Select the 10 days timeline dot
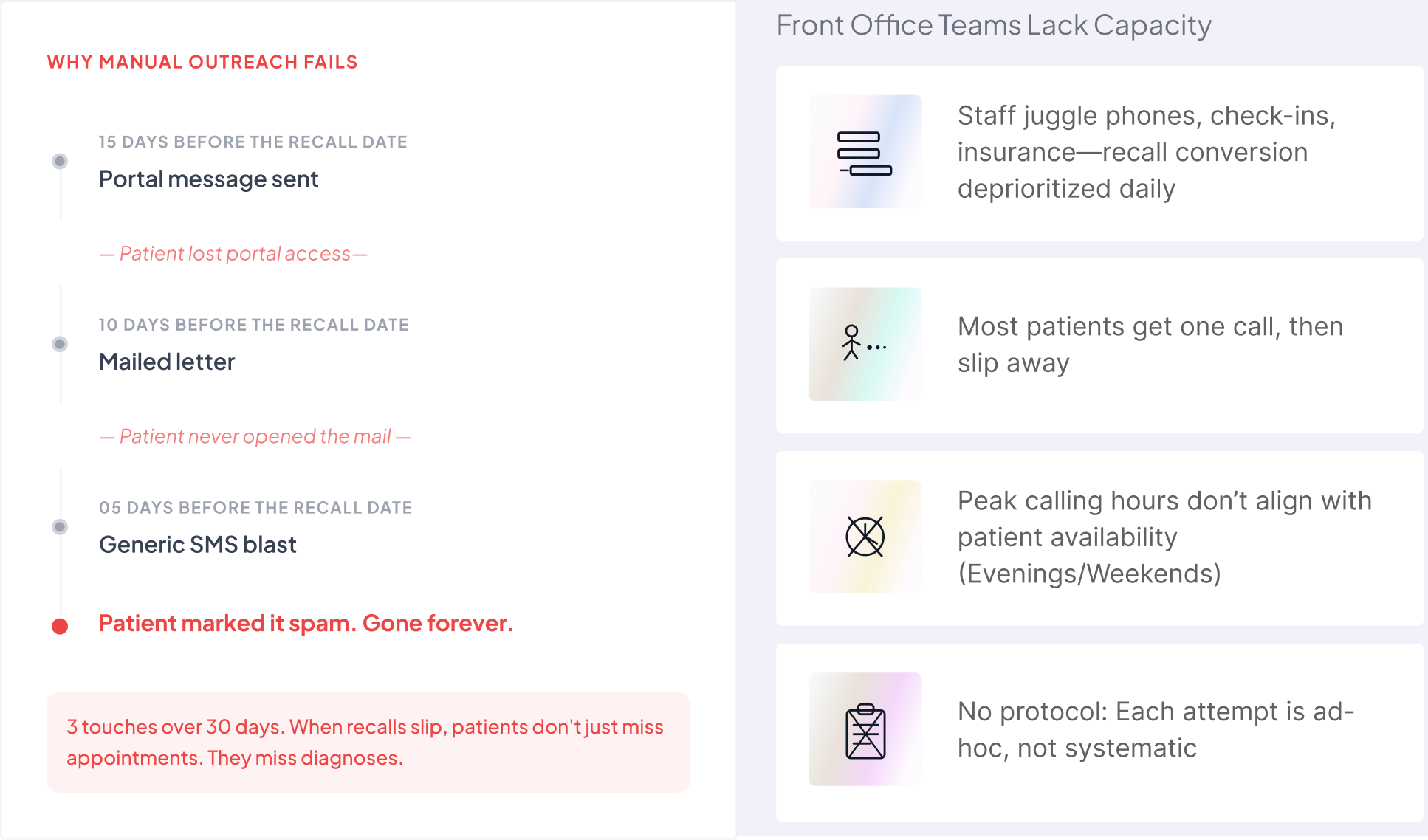The image size is (1428, 840). (x=60, y=344)
